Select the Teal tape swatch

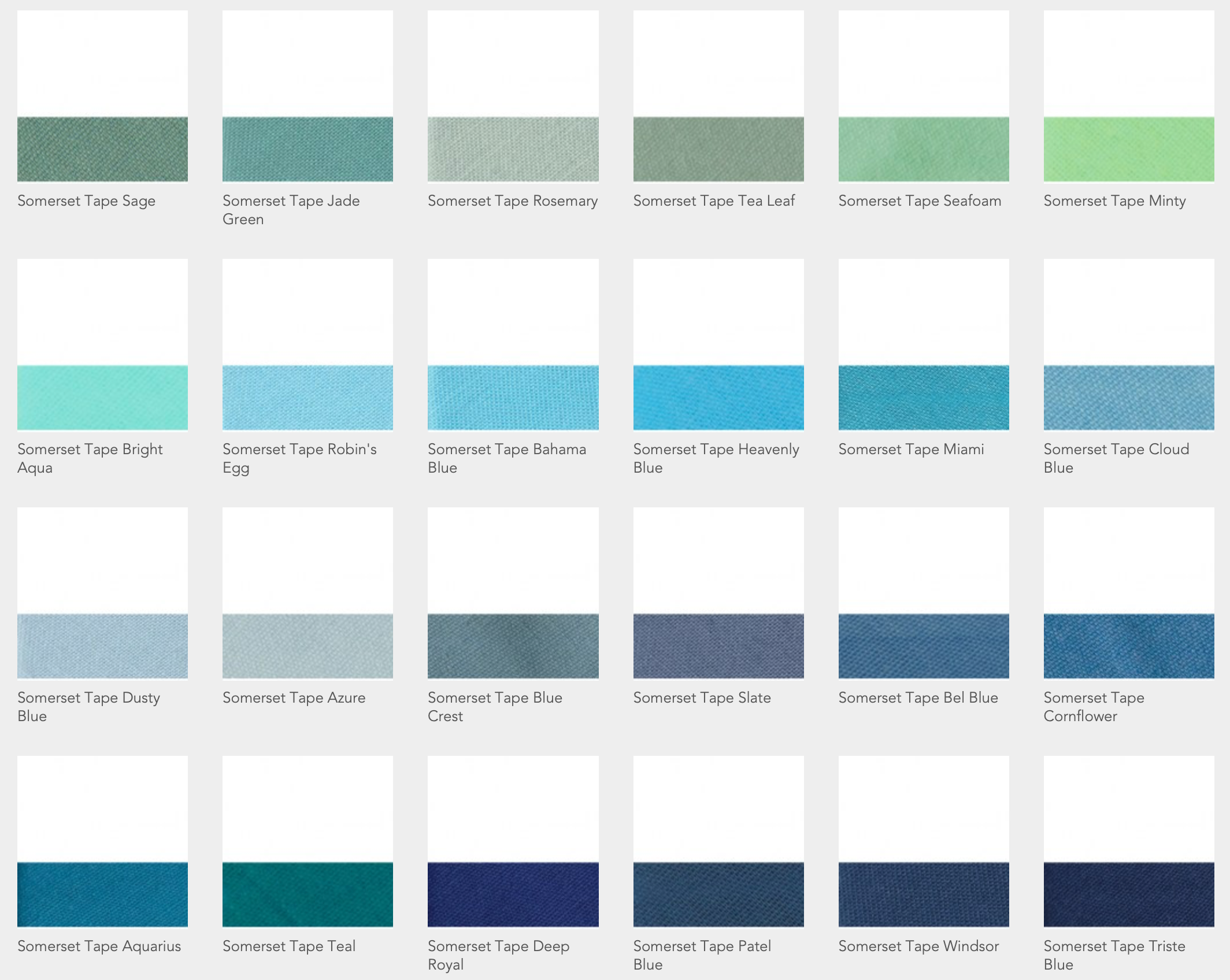click(x=307, y=894)
